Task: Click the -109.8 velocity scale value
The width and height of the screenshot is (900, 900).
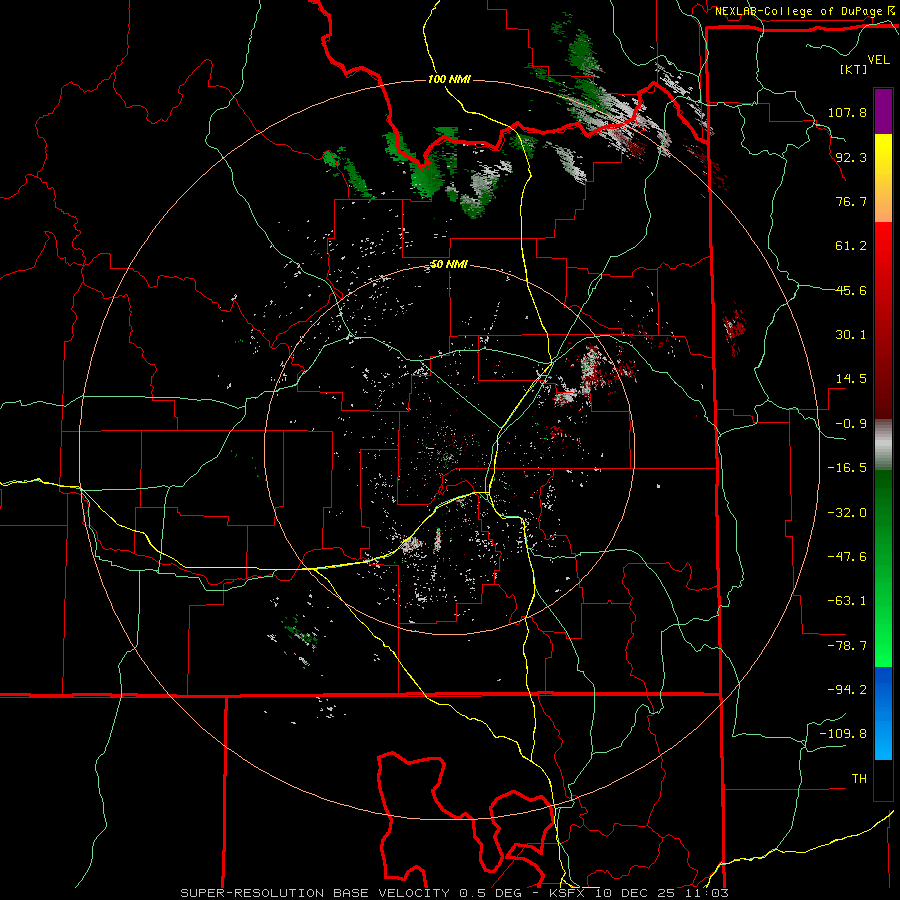Action: [843, 734]
